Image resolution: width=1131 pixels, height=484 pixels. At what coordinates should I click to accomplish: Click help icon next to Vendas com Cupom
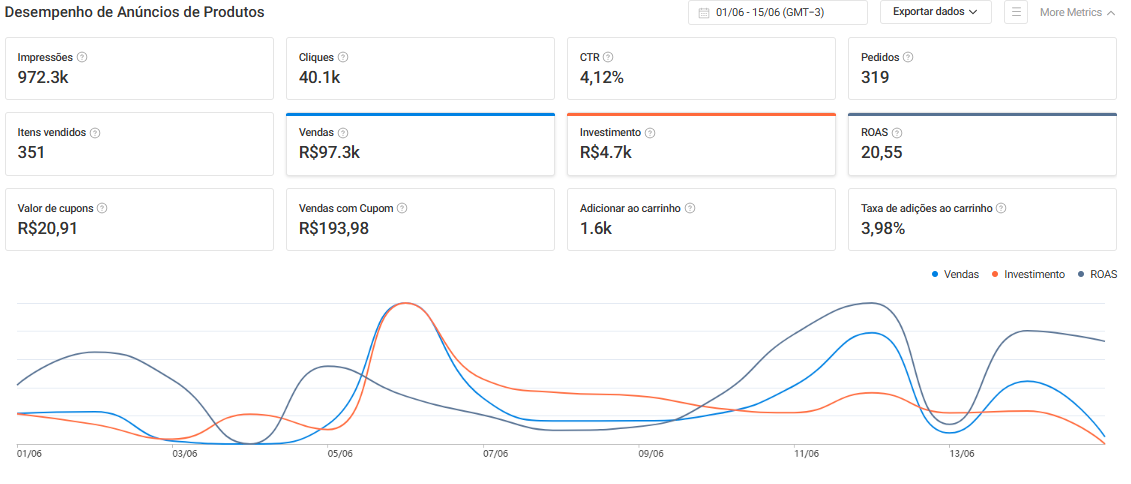(402, 208)
